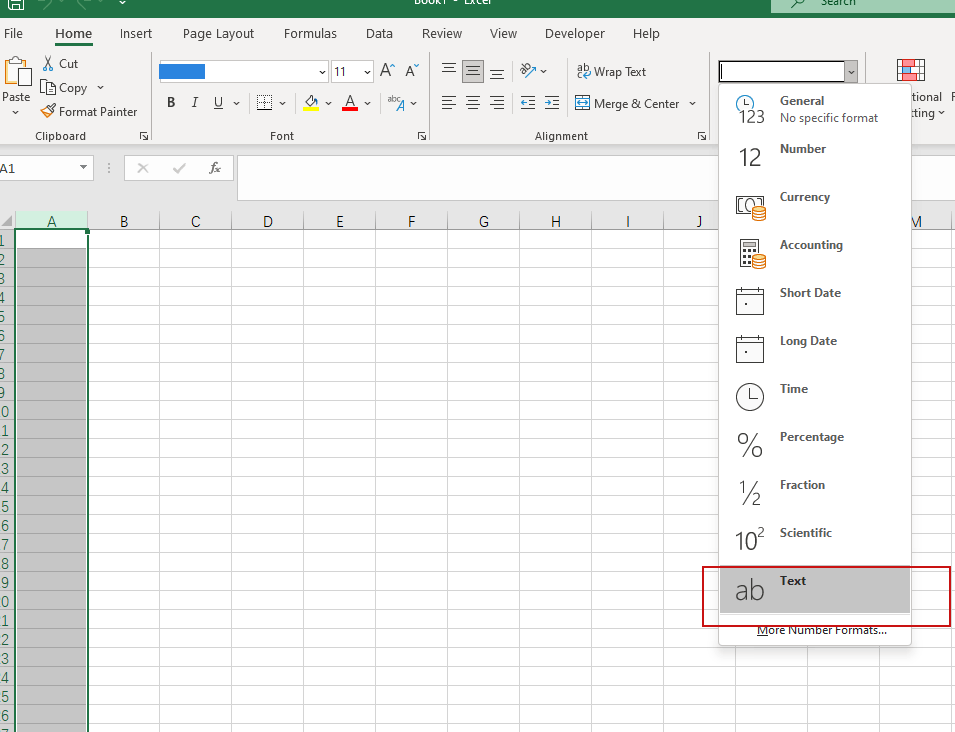The image size is (955, 732).
Task: Apply borders using the borders icon
Action: coord(264,103)
